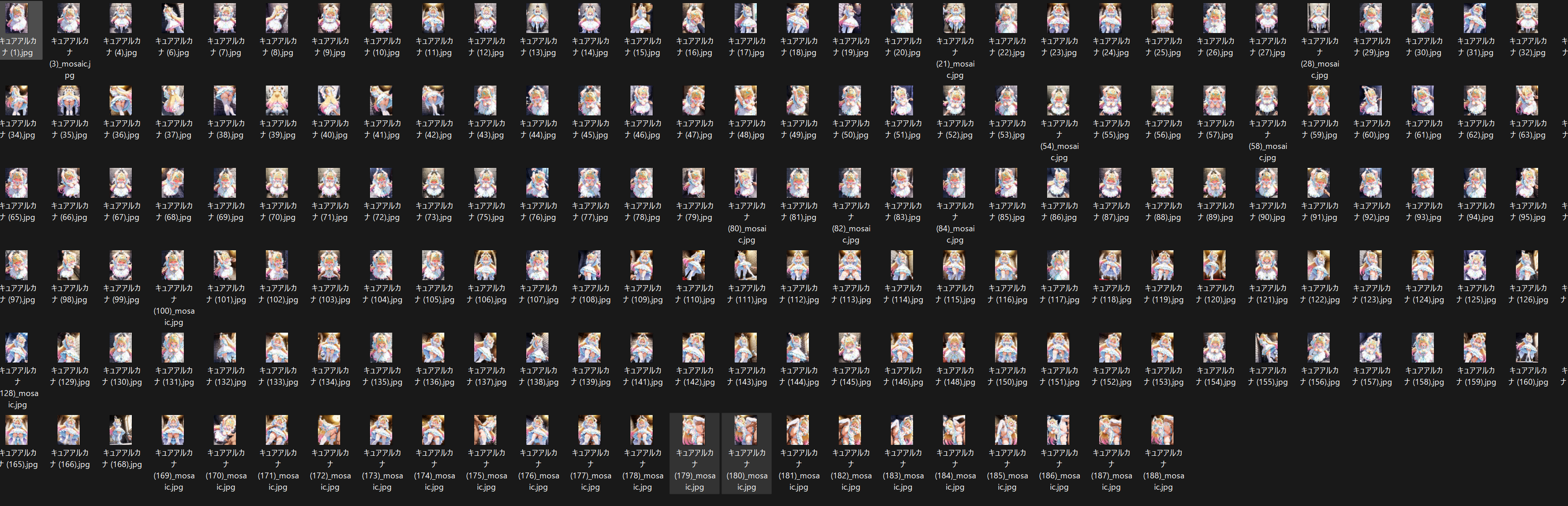The width and height of the screenshot is (1568, 506).
Task: Click file name キュアアルカナ (75).jpg
Action: coord(486,212)
